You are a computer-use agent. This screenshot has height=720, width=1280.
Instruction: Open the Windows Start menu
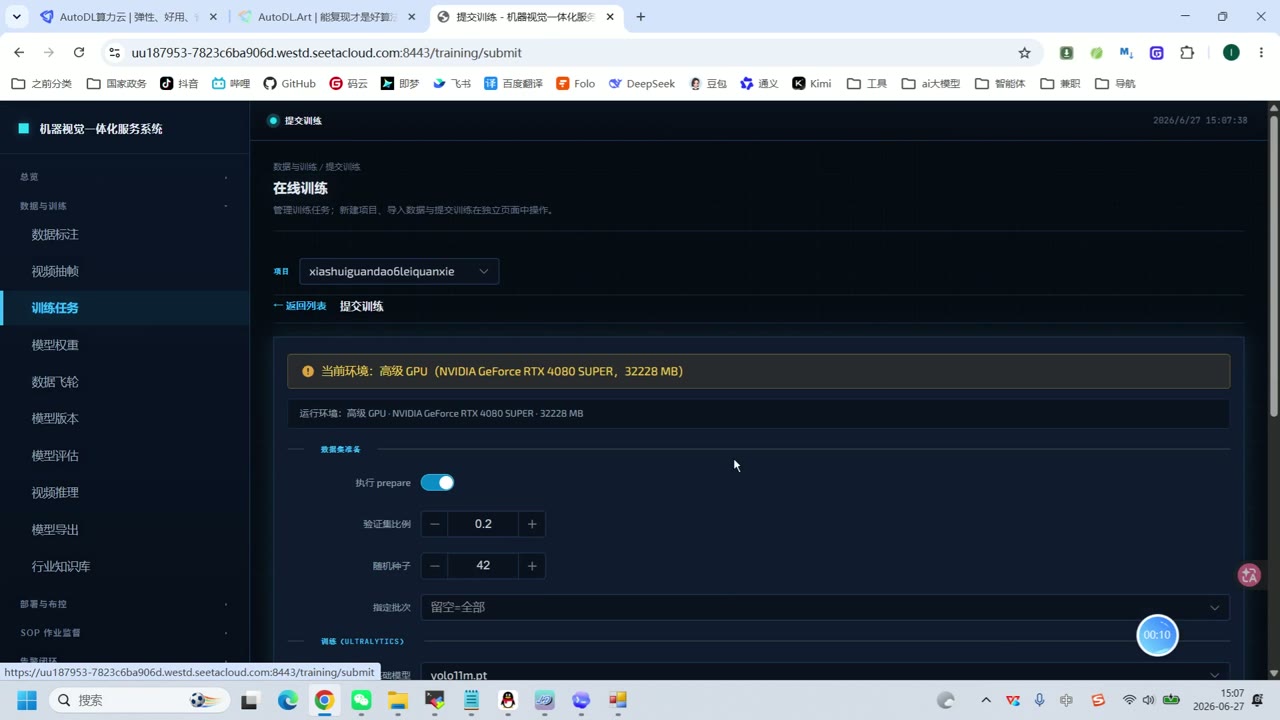(26, 700)
